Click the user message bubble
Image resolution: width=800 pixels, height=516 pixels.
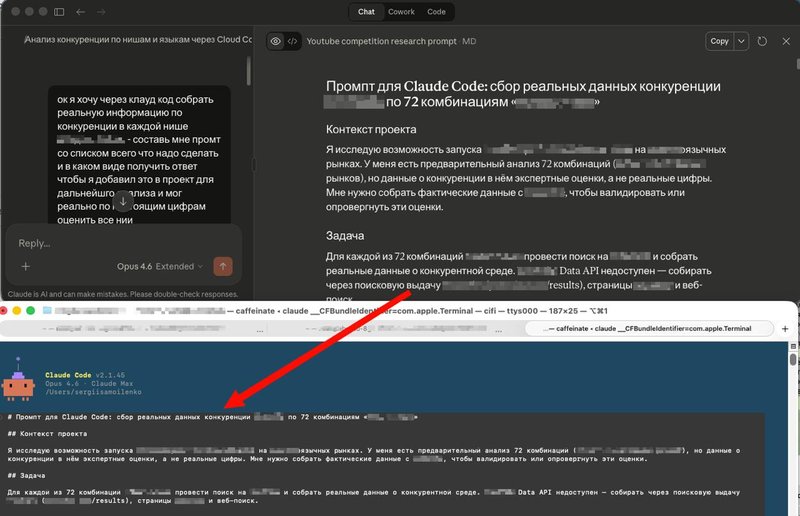point(139,155)
